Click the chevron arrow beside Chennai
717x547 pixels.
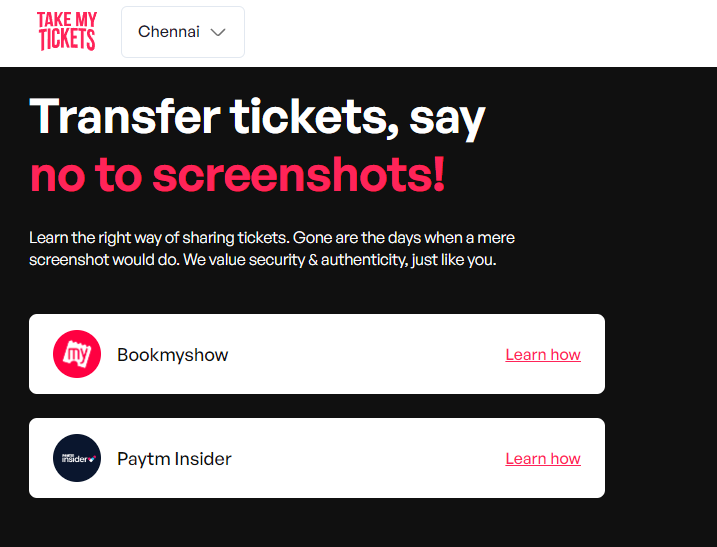pyautogui.click(x=218, y=32)
